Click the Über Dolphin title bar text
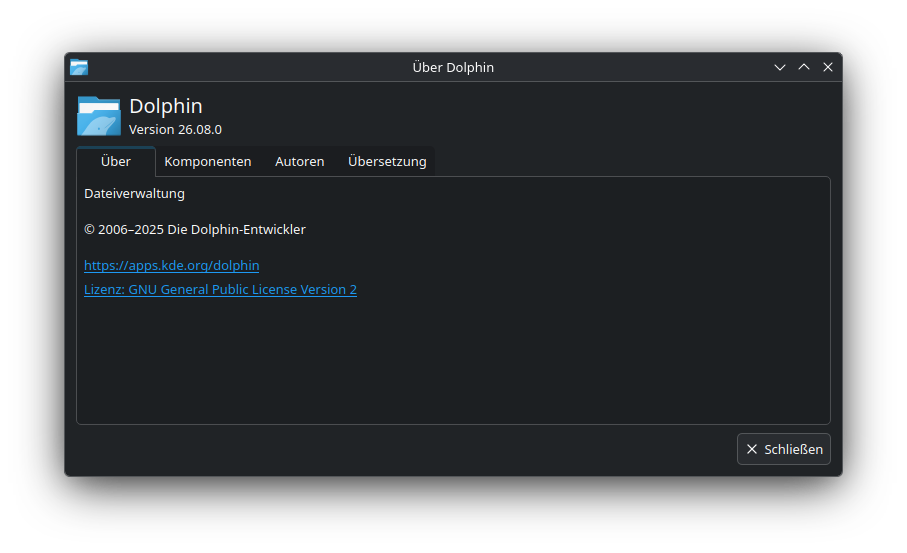The height and width of the screenshot is (553, 907). (453, 67)
